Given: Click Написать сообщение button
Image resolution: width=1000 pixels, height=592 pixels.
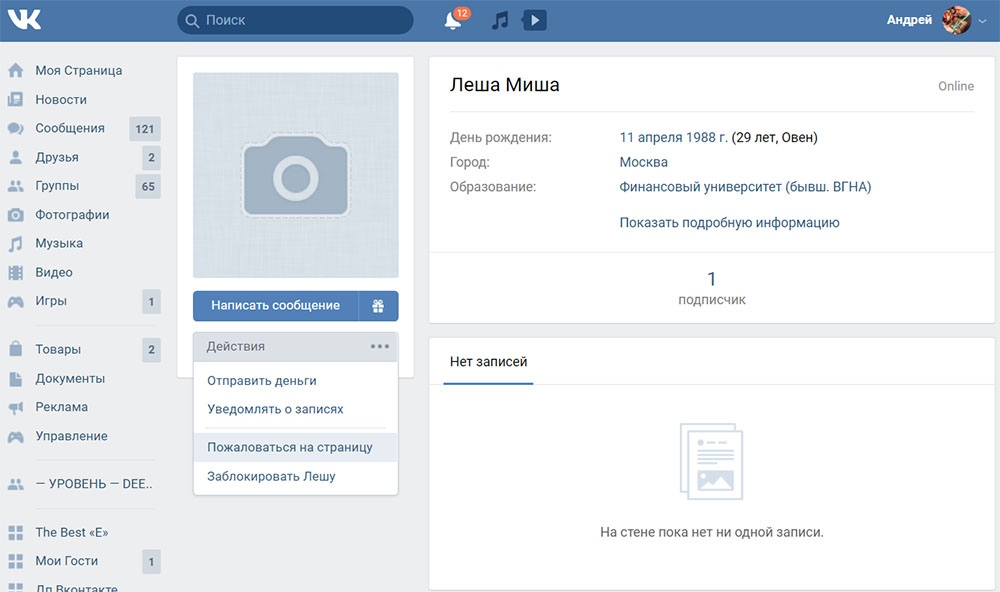Looking at the screenshot, I should [275, 306].
